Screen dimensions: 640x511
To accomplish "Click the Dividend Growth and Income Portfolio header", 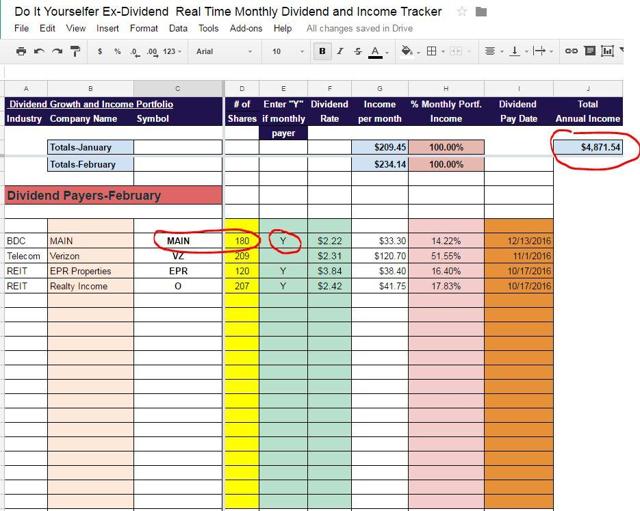I will click(x=91, y=104).
